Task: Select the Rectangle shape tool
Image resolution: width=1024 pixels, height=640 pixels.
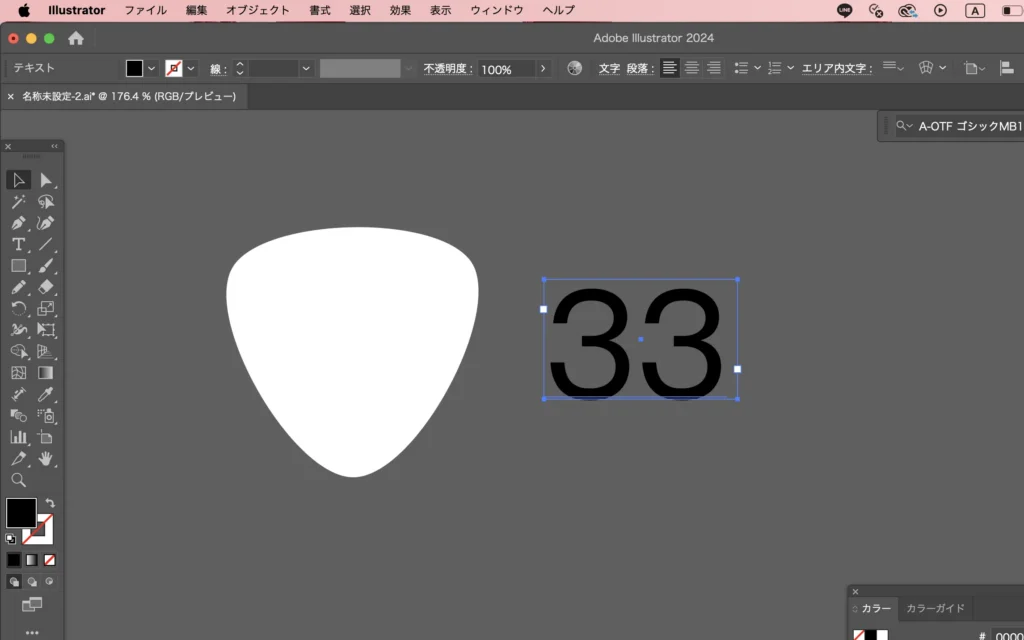Action: pyautogui.click(x=18, y=266)
